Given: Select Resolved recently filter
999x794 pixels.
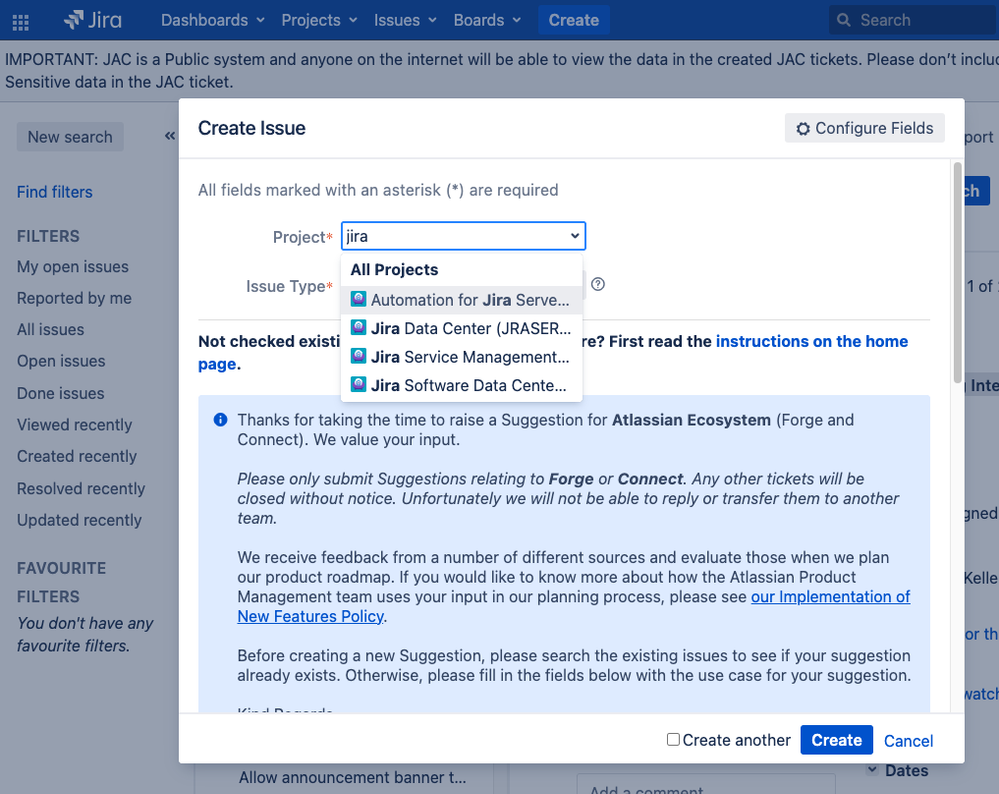Looking at the screenshot, I should tap(81, 488).
